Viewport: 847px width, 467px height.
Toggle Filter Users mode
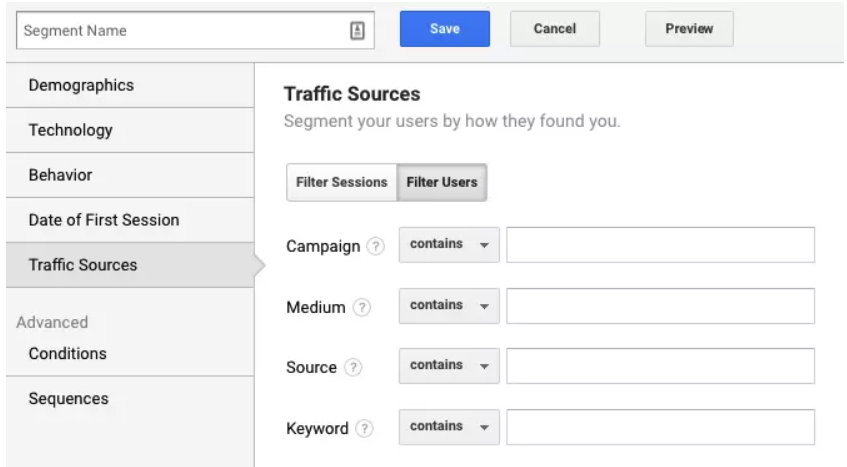[x=442, y=183]
